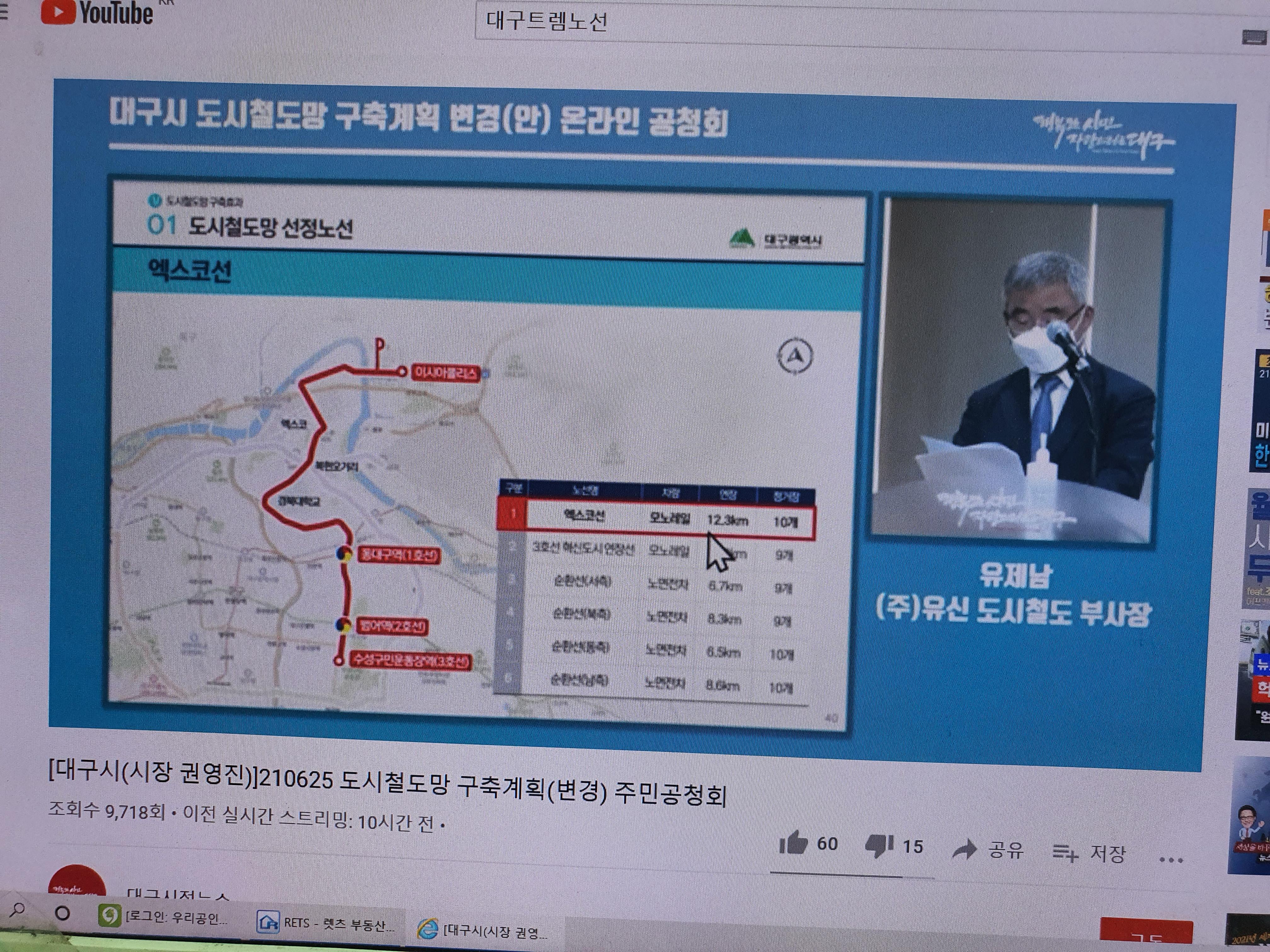
Task: Open the more actions ellipsis menu
Action: 1171,860
